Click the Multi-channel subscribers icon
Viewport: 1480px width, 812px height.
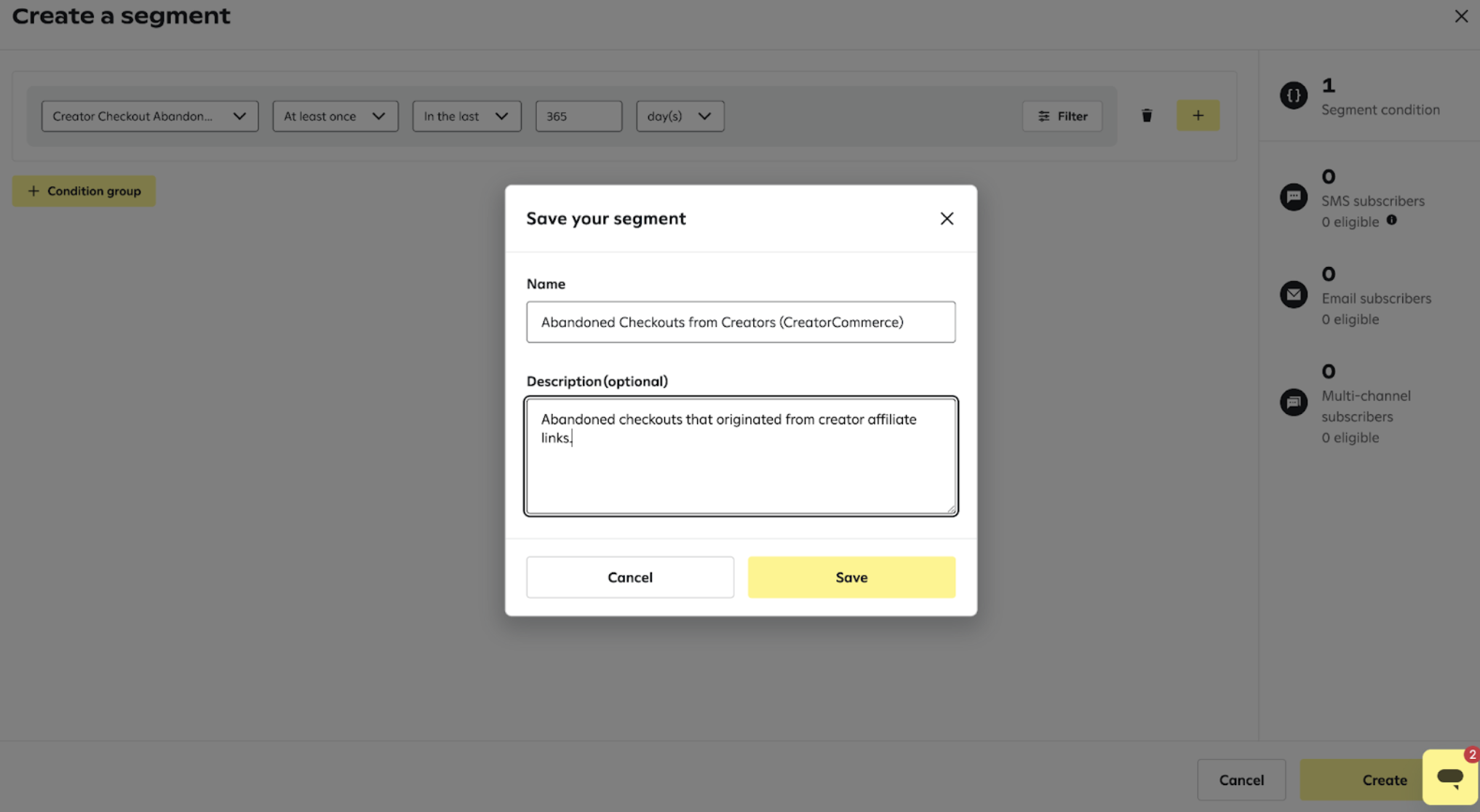coord(1293,402)
